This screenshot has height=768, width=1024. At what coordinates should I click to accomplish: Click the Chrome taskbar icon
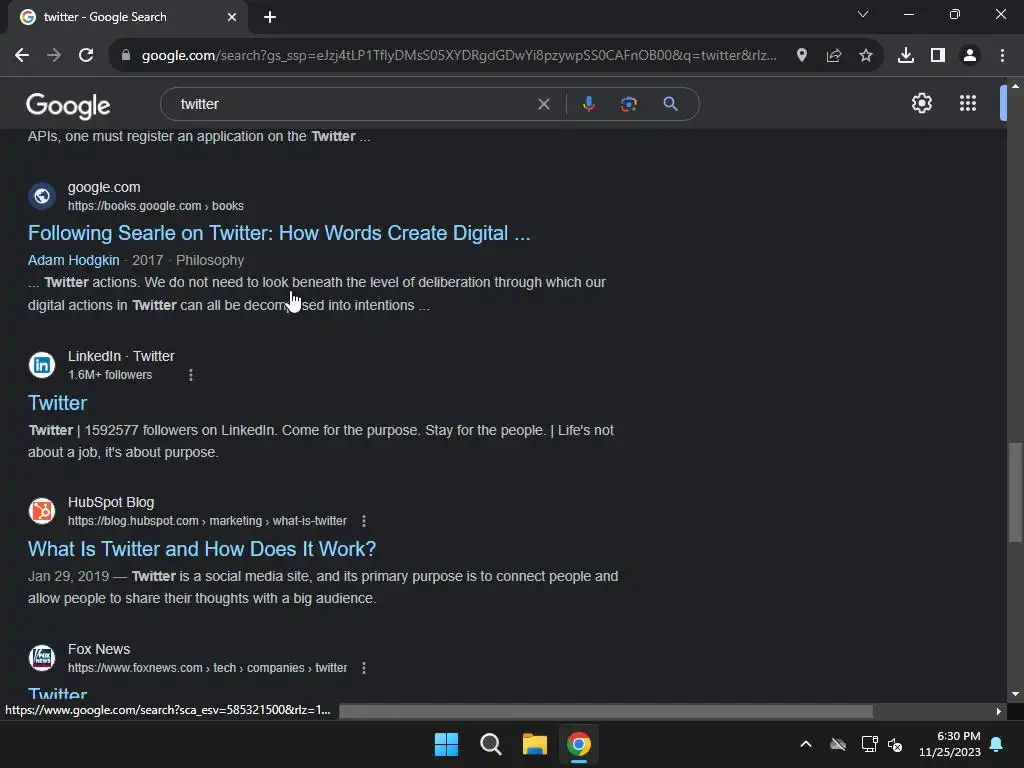[579, 744]
